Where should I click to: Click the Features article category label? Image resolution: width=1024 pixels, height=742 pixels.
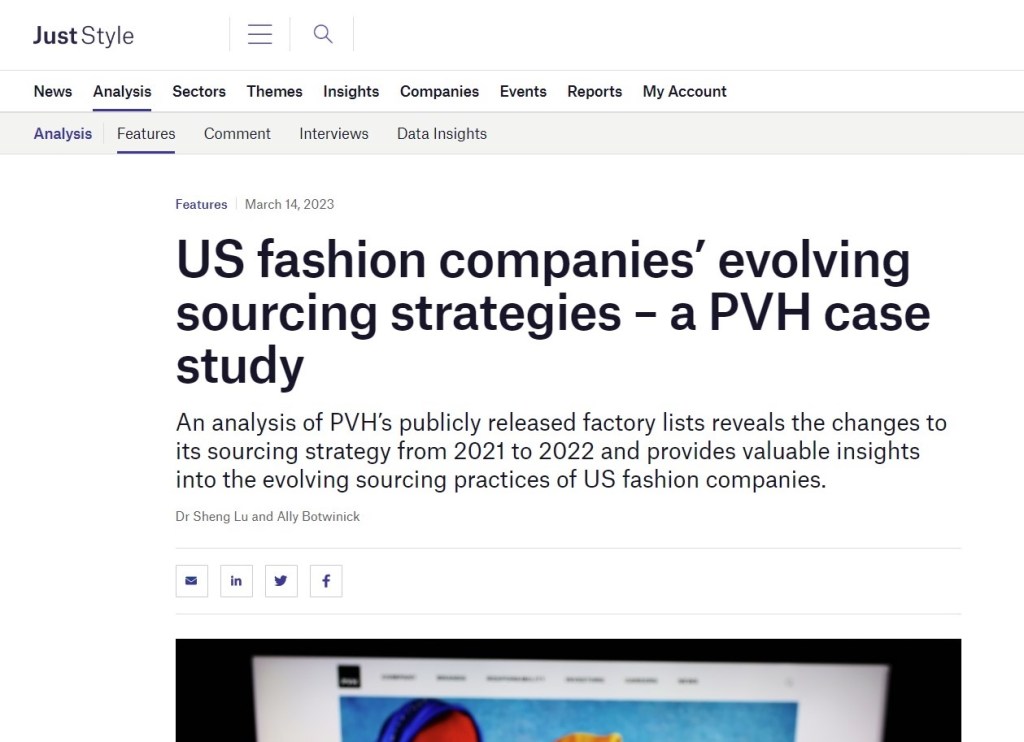pyautogui.click(x=201, y=204)
